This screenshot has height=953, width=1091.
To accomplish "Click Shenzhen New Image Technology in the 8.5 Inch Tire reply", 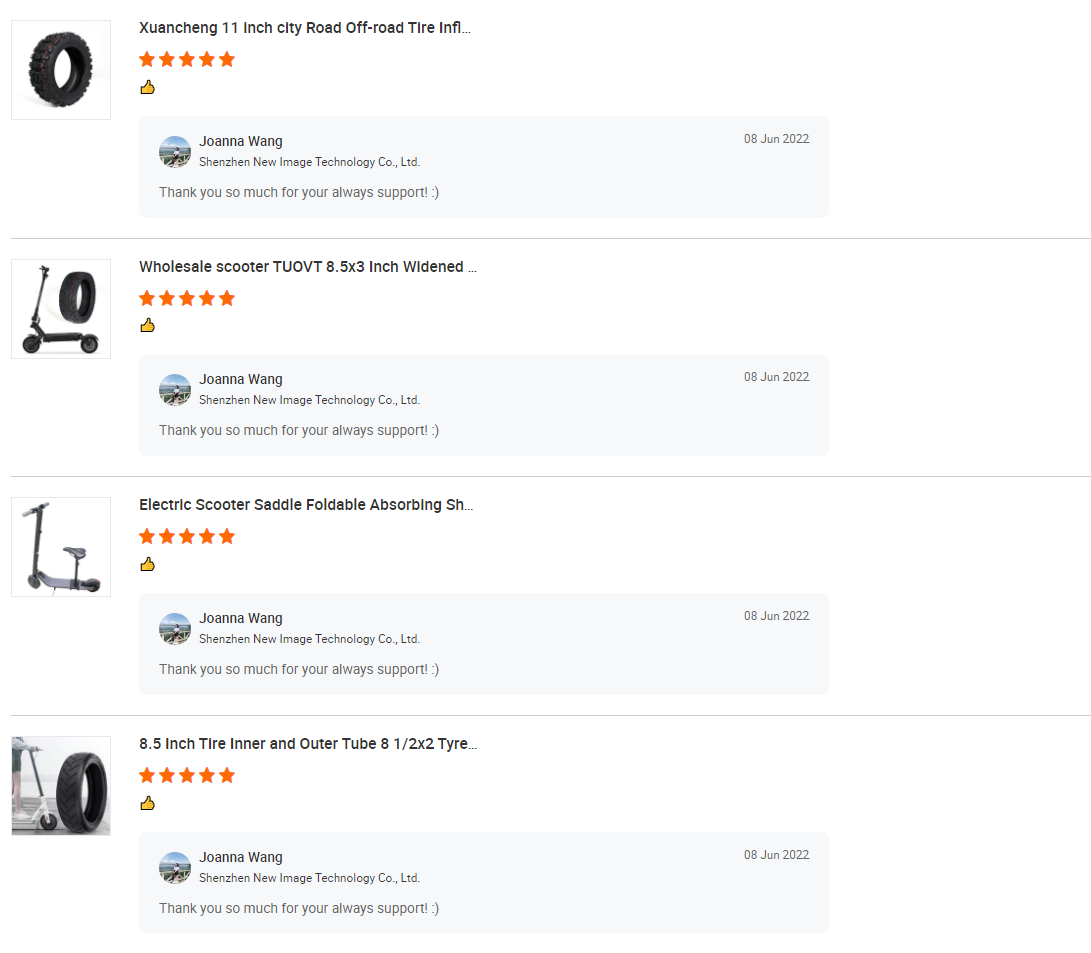I will (x=309, y=878).
